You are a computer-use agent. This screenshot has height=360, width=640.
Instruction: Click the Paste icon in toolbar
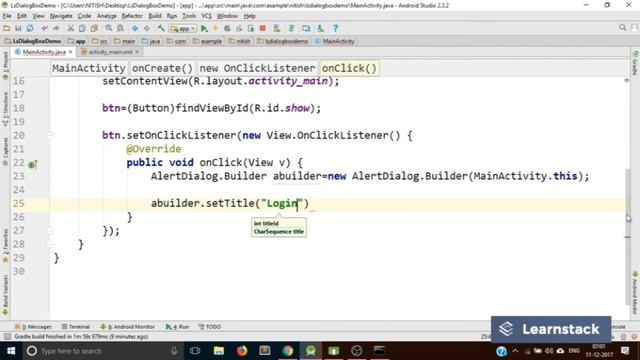(94, 28)
